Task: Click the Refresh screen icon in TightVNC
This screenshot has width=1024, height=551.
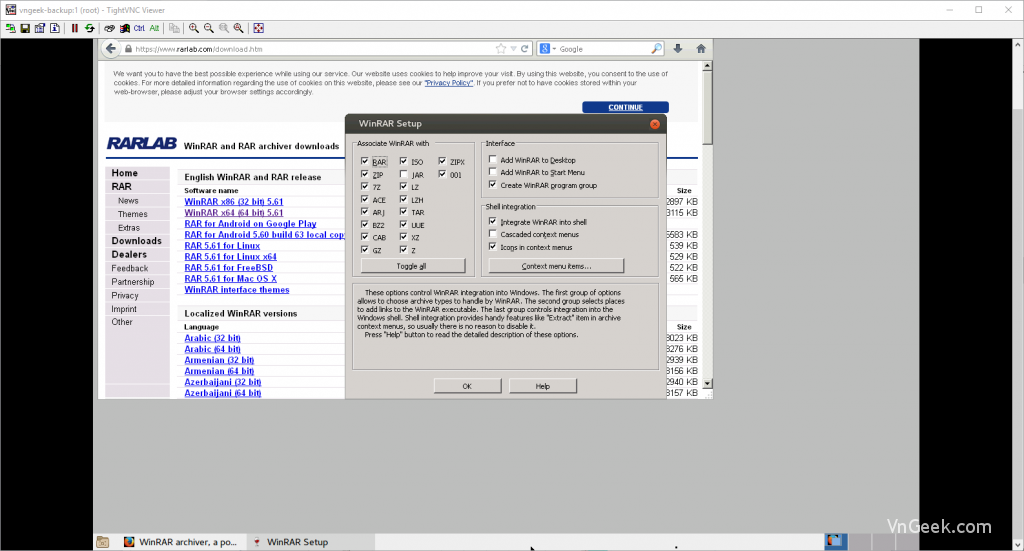Action: click(x=89, y=28)
